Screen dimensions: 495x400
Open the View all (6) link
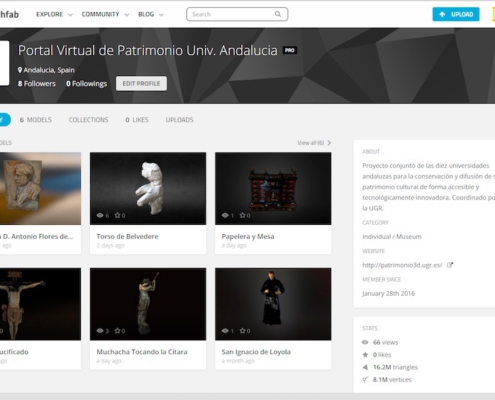click(x=314, y=143)
